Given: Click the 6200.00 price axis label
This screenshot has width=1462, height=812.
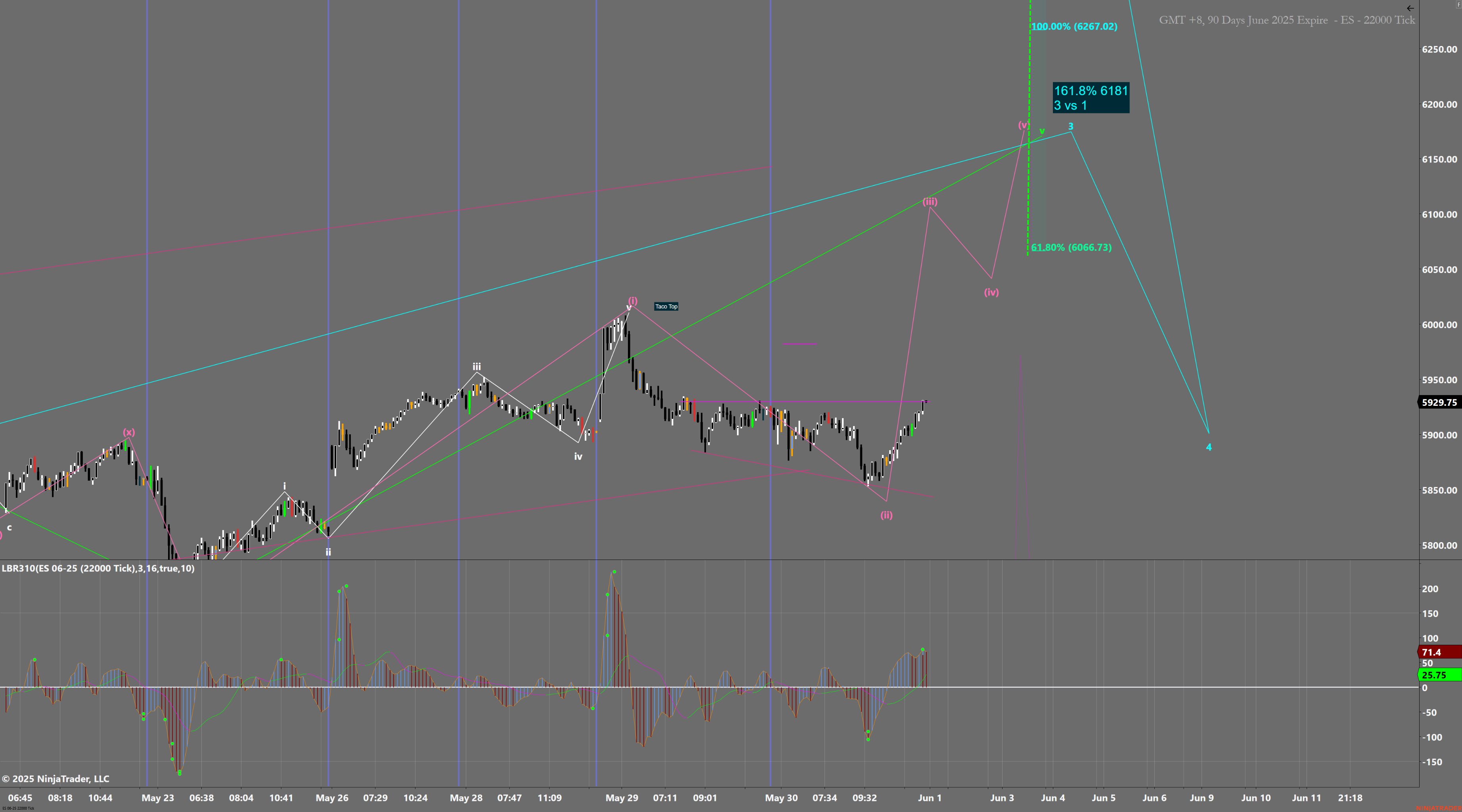Looking at the screenshot, I should (x=1439, y=104).
